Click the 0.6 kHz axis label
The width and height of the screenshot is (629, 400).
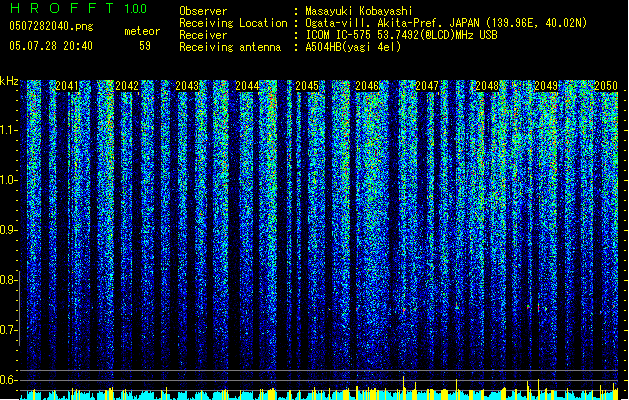tap(9, 380)
